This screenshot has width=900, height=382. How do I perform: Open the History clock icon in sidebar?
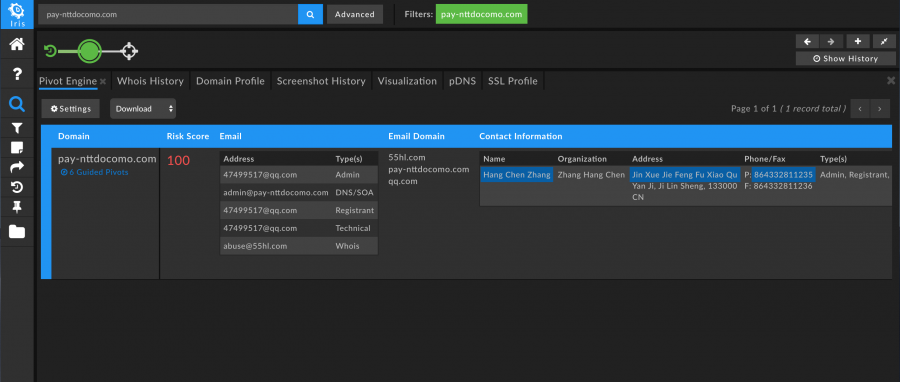(x=17, y=187)
